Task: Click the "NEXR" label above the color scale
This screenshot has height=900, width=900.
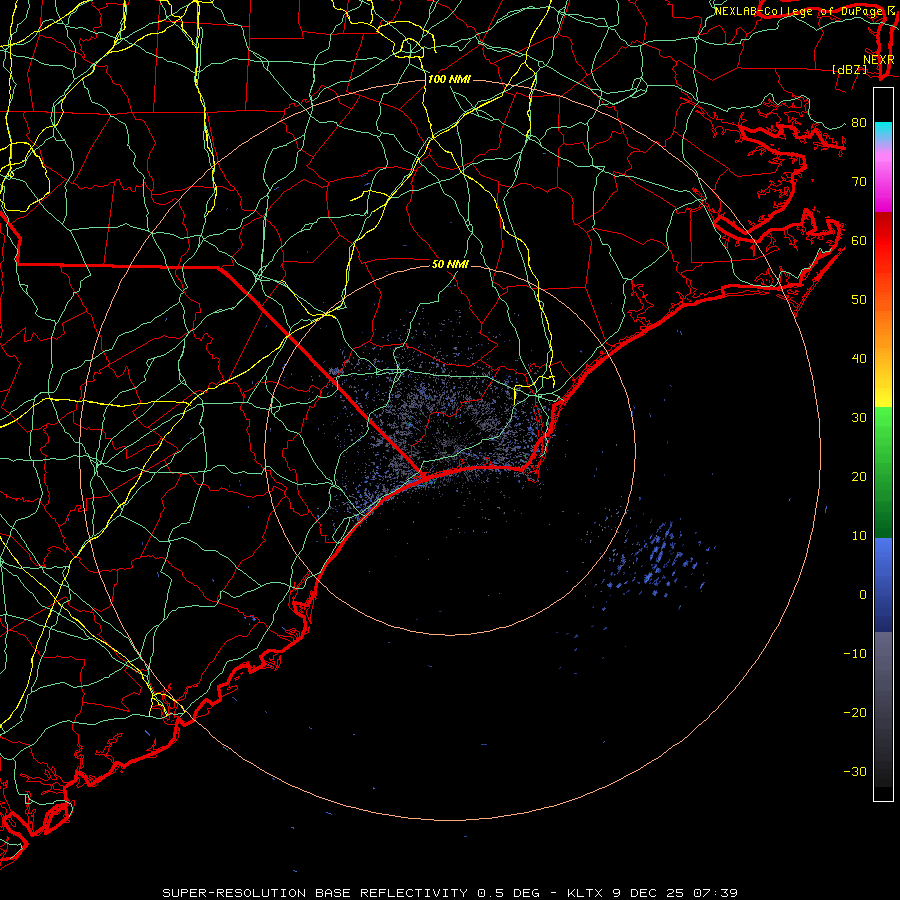Action: (878, 59)
